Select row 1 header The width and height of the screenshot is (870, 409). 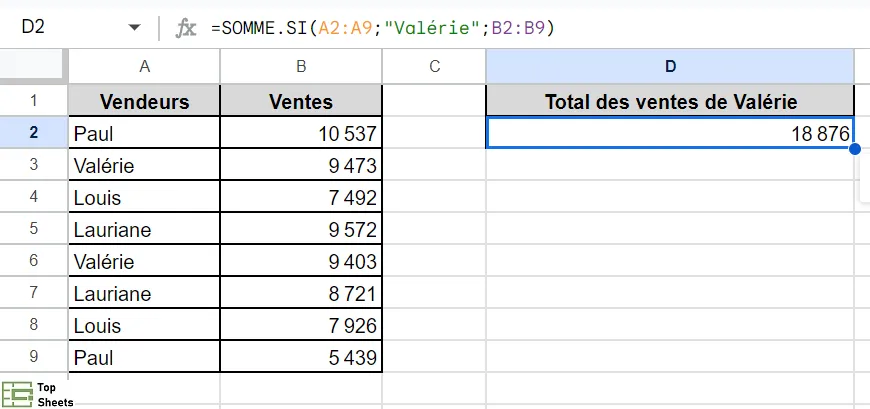33,101
